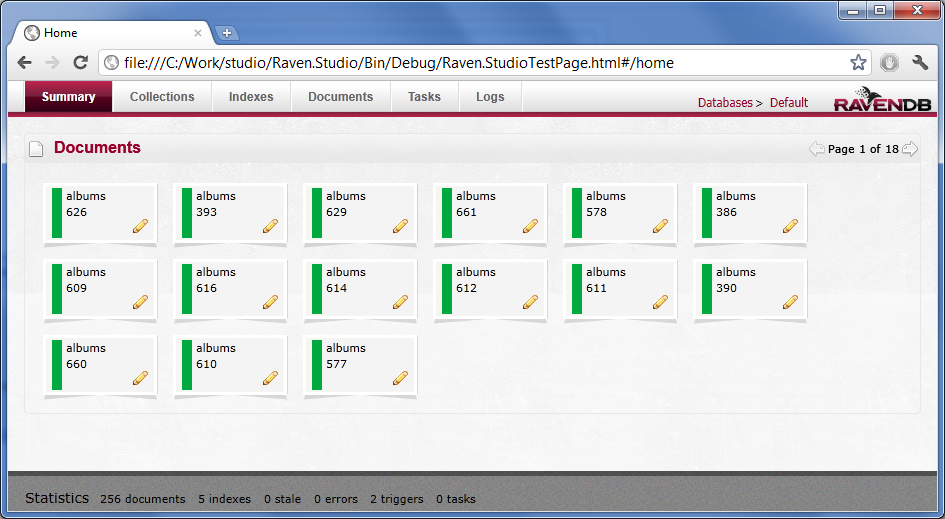The image size is (945, 519).
Task: Click the browser back arrow
Action: point(25,63)
